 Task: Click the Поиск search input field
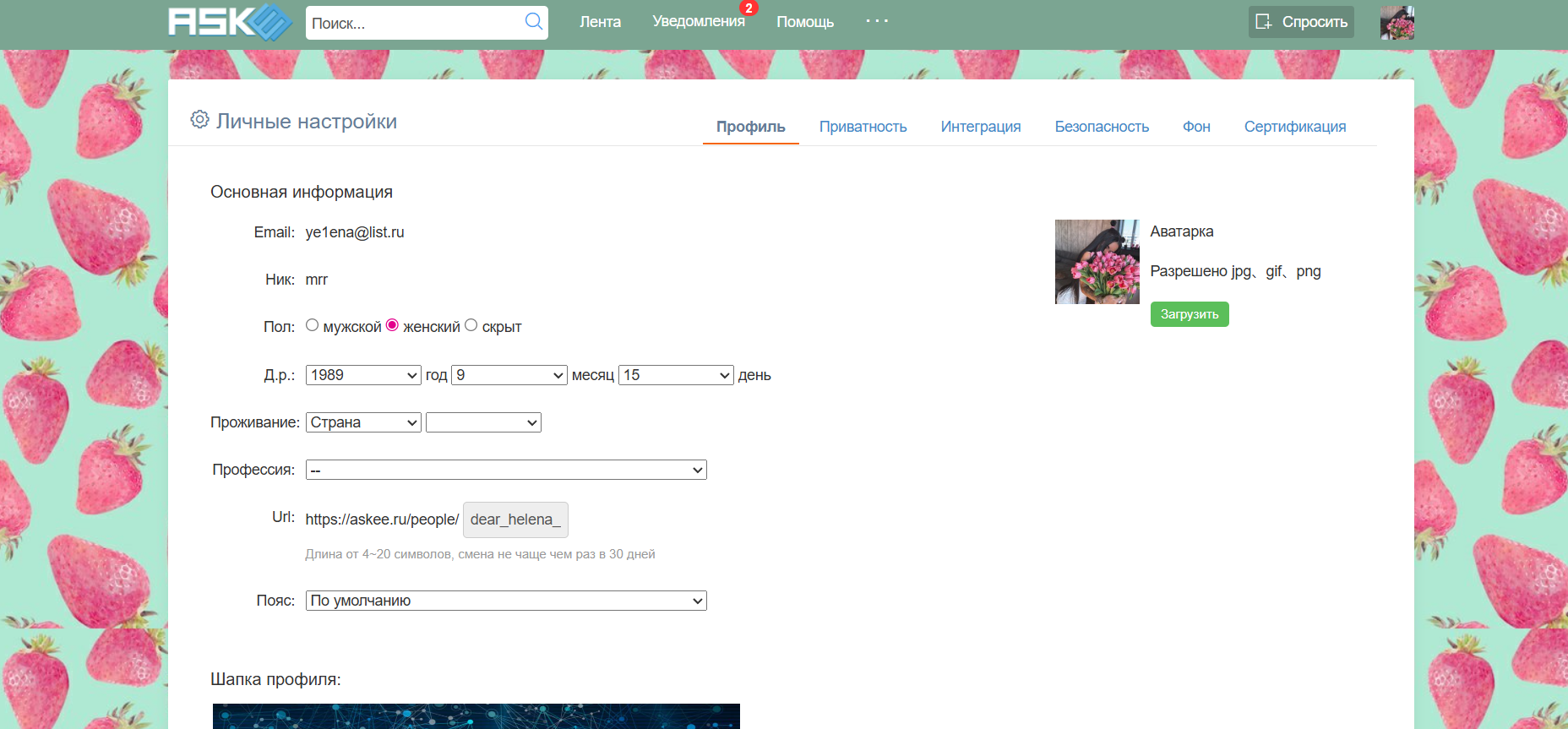pos(414,23)
